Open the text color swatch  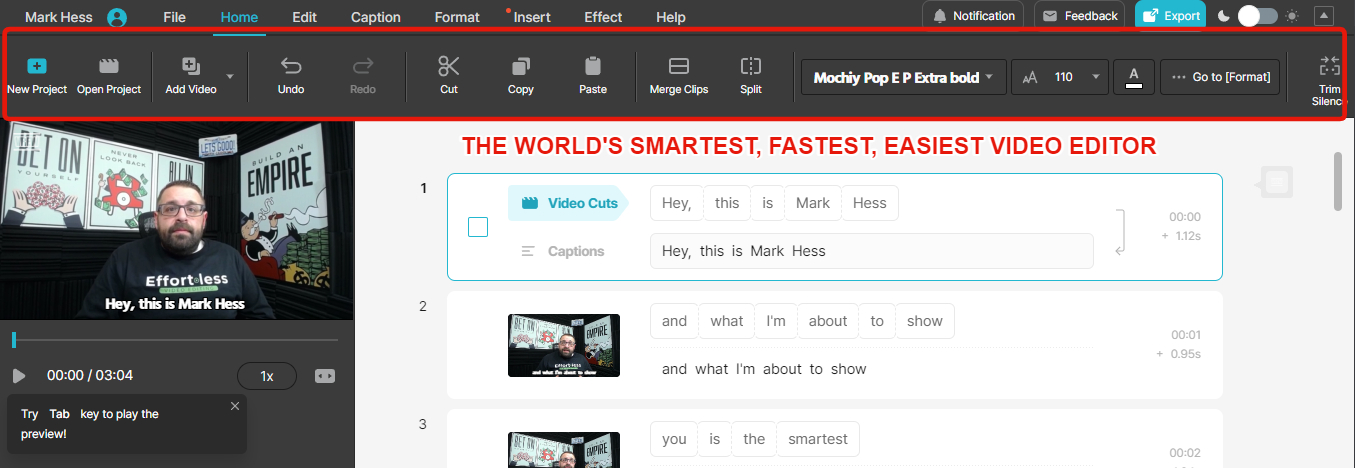[x=1133, y=77]
